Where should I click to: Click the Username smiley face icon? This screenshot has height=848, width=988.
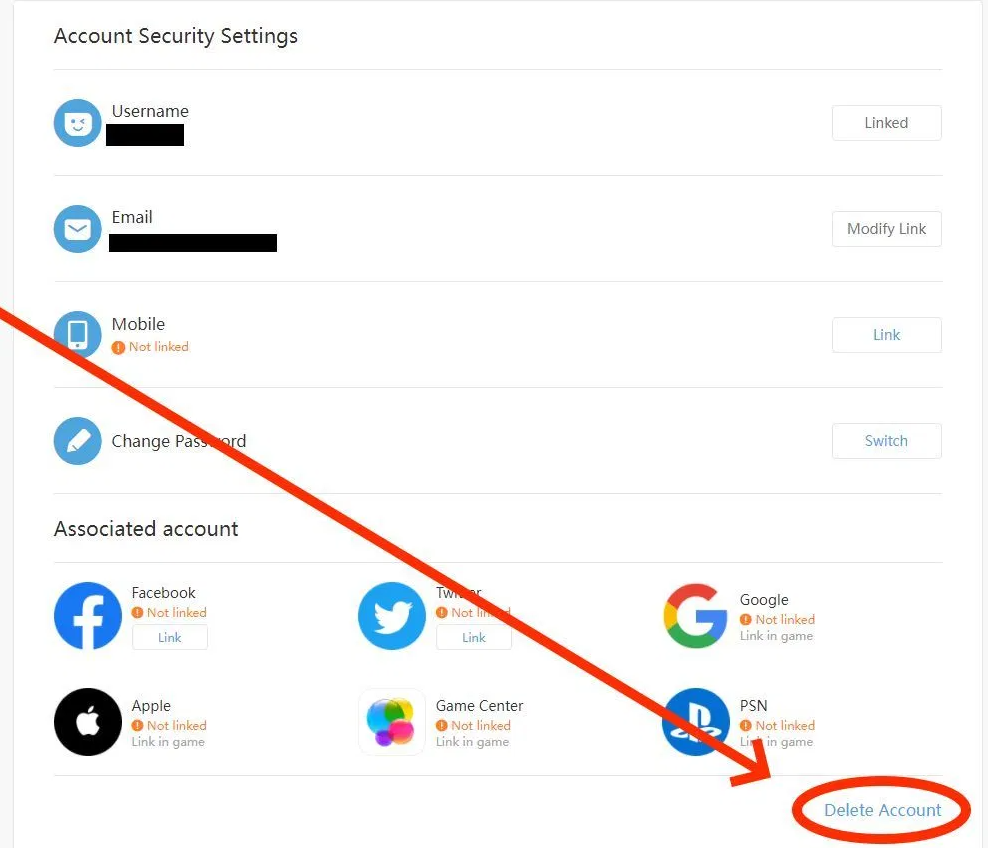coord(78,123)
